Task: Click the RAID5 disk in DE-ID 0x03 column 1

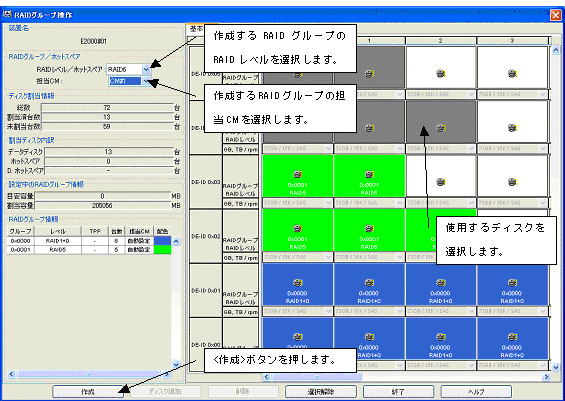Action: [x=369, y=176]
